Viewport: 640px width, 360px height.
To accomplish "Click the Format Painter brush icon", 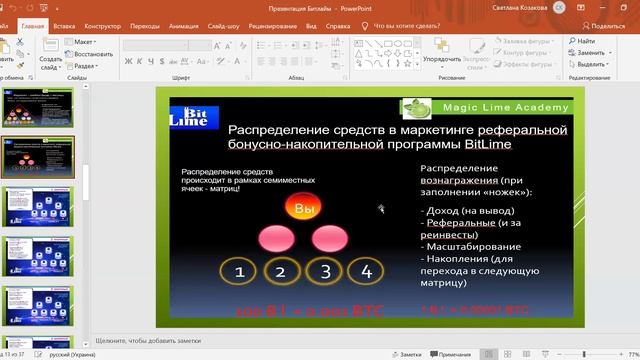I will click(x=20, y=65).
